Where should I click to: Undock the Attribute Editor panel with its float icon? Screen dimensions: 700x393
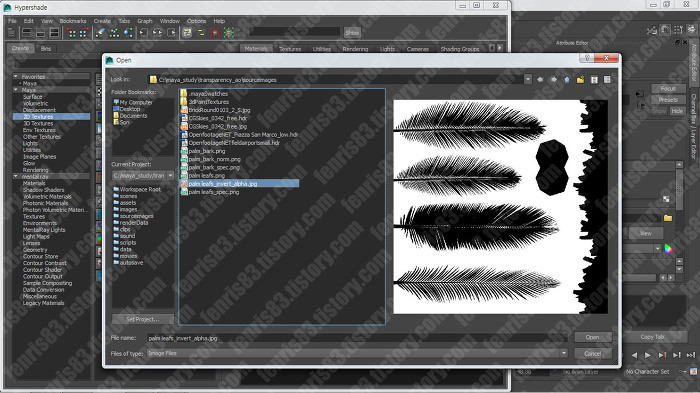click(x=677, y=42)
